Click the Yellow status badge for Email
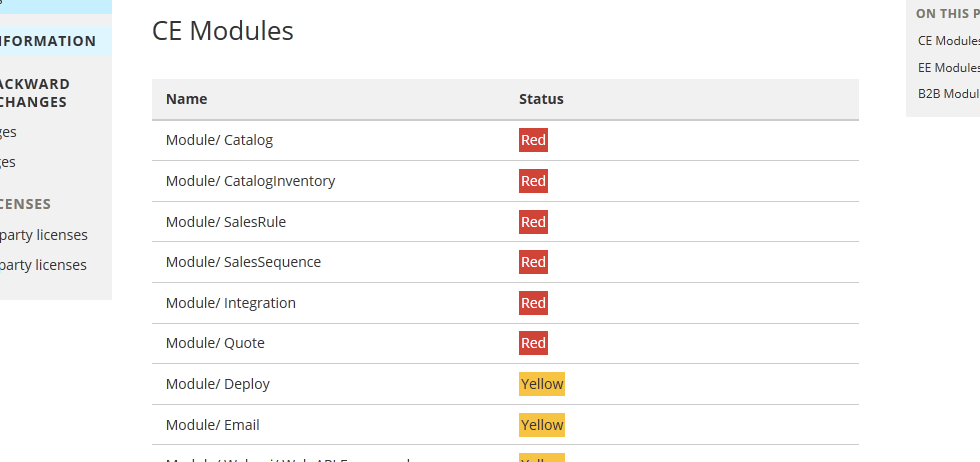This screenshot has width=980, height=462. coord(542,425)
